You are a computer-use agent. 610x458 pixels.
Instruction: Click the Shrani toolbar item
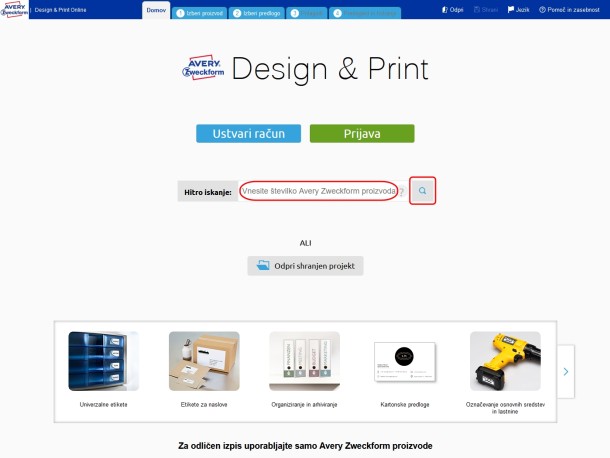coord(486,10)
